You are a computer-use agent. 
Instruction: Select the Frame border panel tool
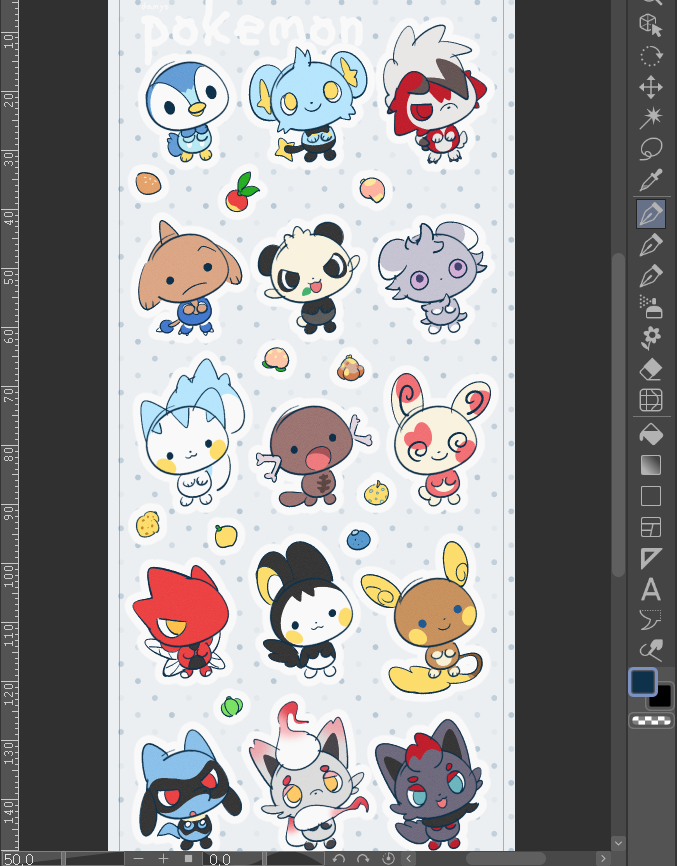651,527
